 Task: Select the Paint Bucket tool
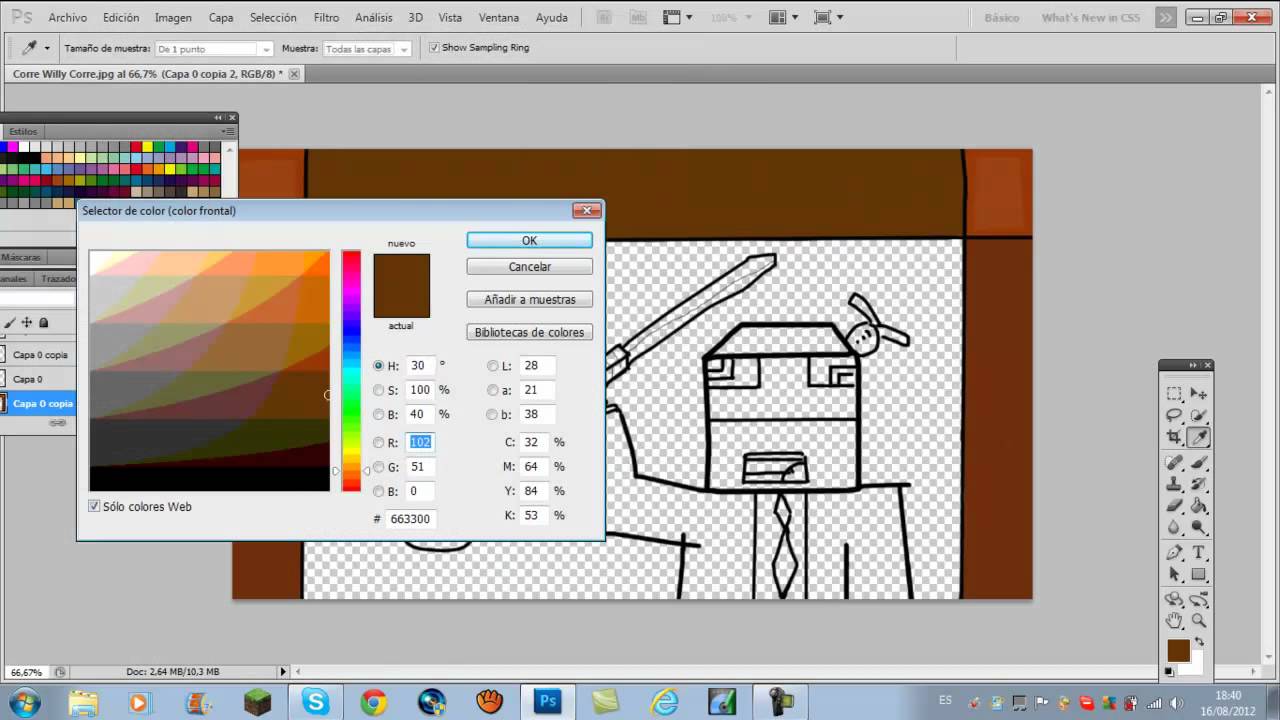click(x=1199, y=506)
